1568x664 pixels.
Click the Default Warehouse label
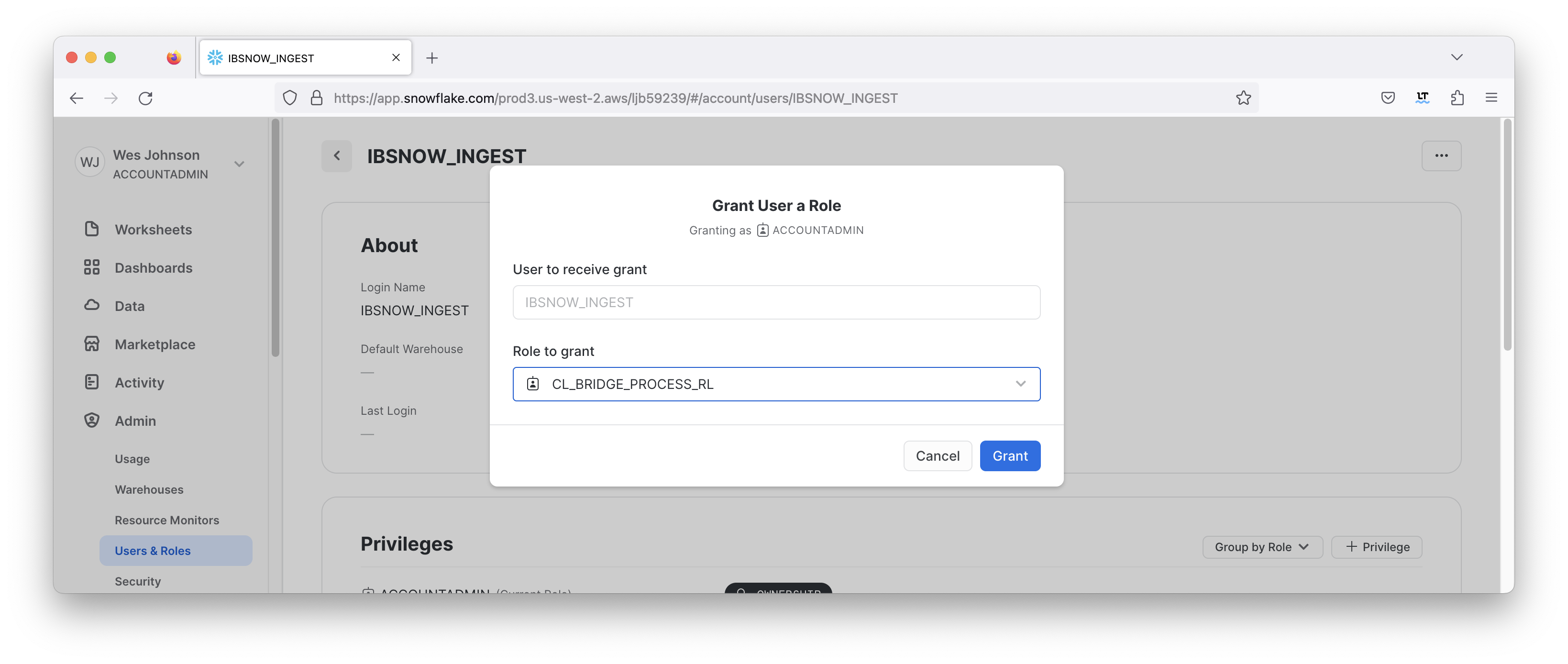tap(411, 349)
